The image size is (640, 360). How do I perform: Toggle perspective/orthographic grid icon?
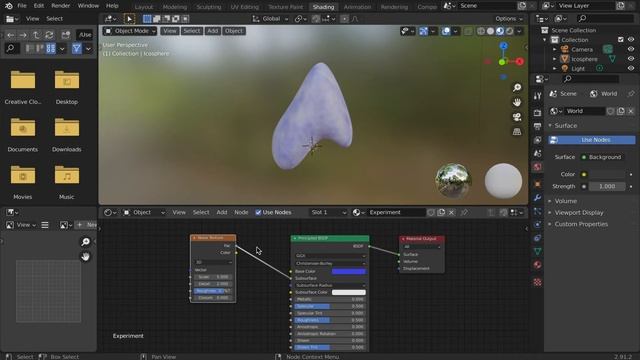(517, 132)
